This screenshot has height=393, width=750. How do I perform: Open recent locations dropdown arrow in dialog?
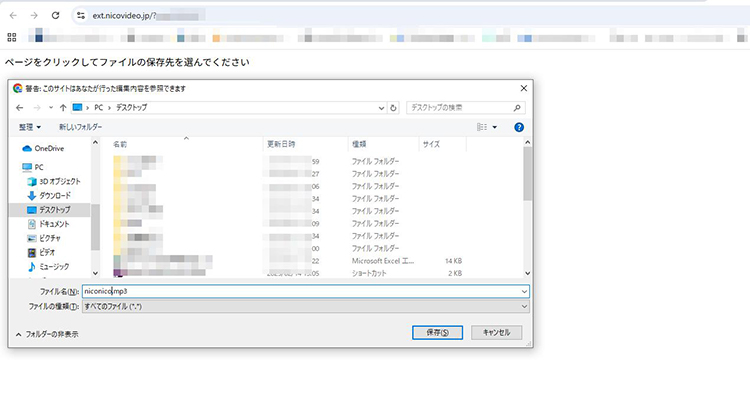click(x=51, y=108)
